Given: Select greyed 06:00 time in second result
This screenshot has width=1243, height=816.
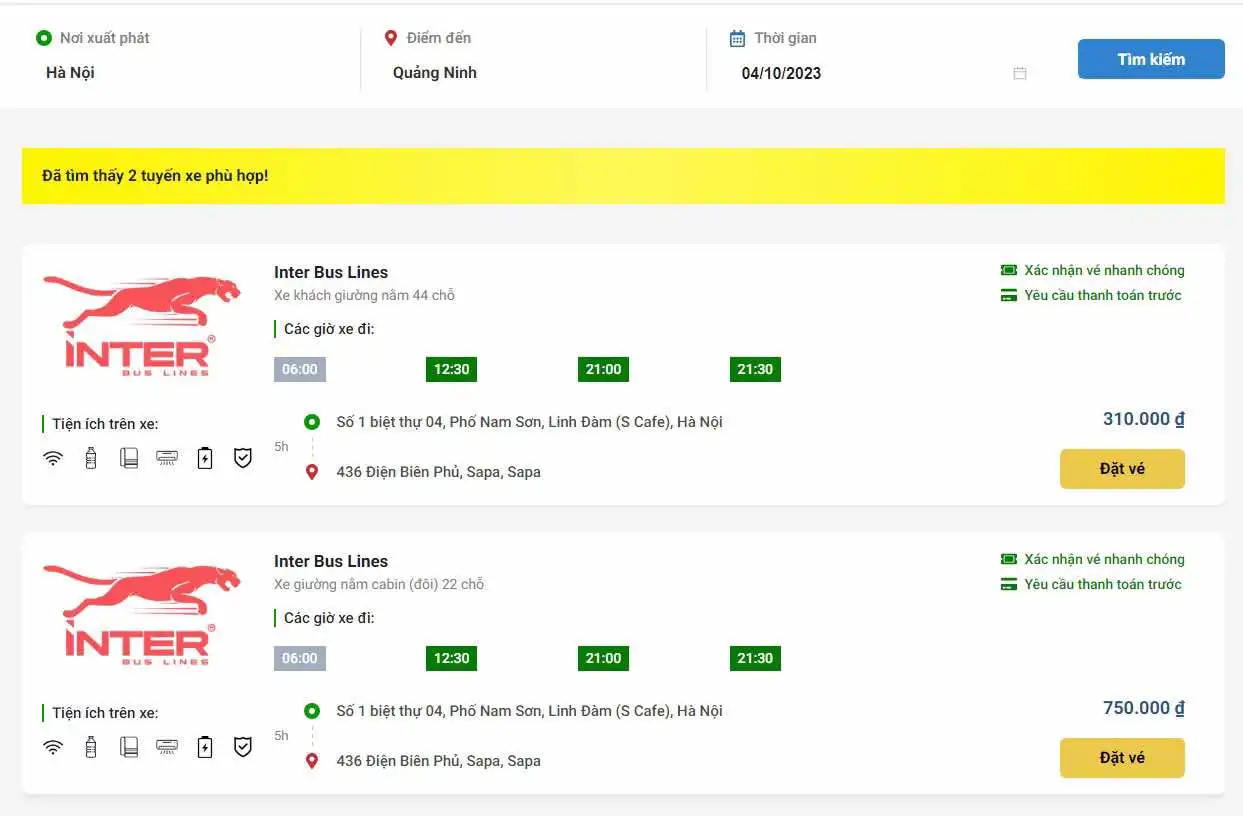Looking at the screenshot, I should pos(299,658).
